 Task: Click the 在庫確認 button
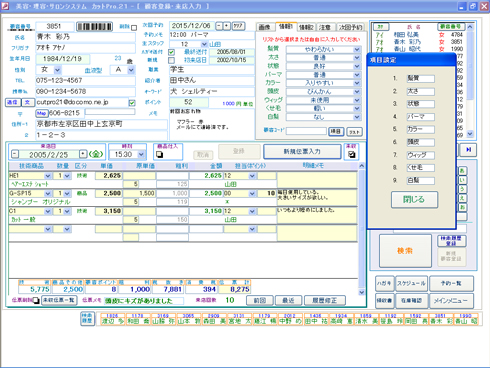point(411,301)
